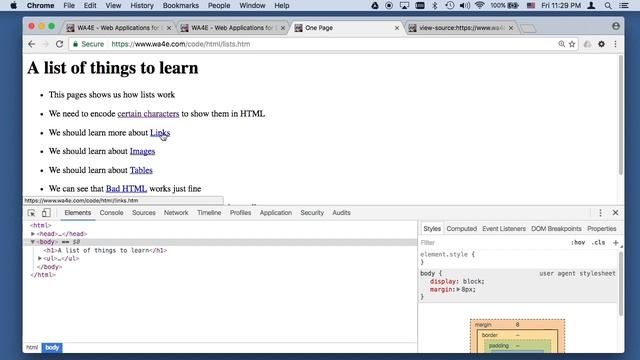This screenshot has width=640, height=360.
Task: Open a new tab with the tab button
Action: pyautogui.click(x=528, y=28)
